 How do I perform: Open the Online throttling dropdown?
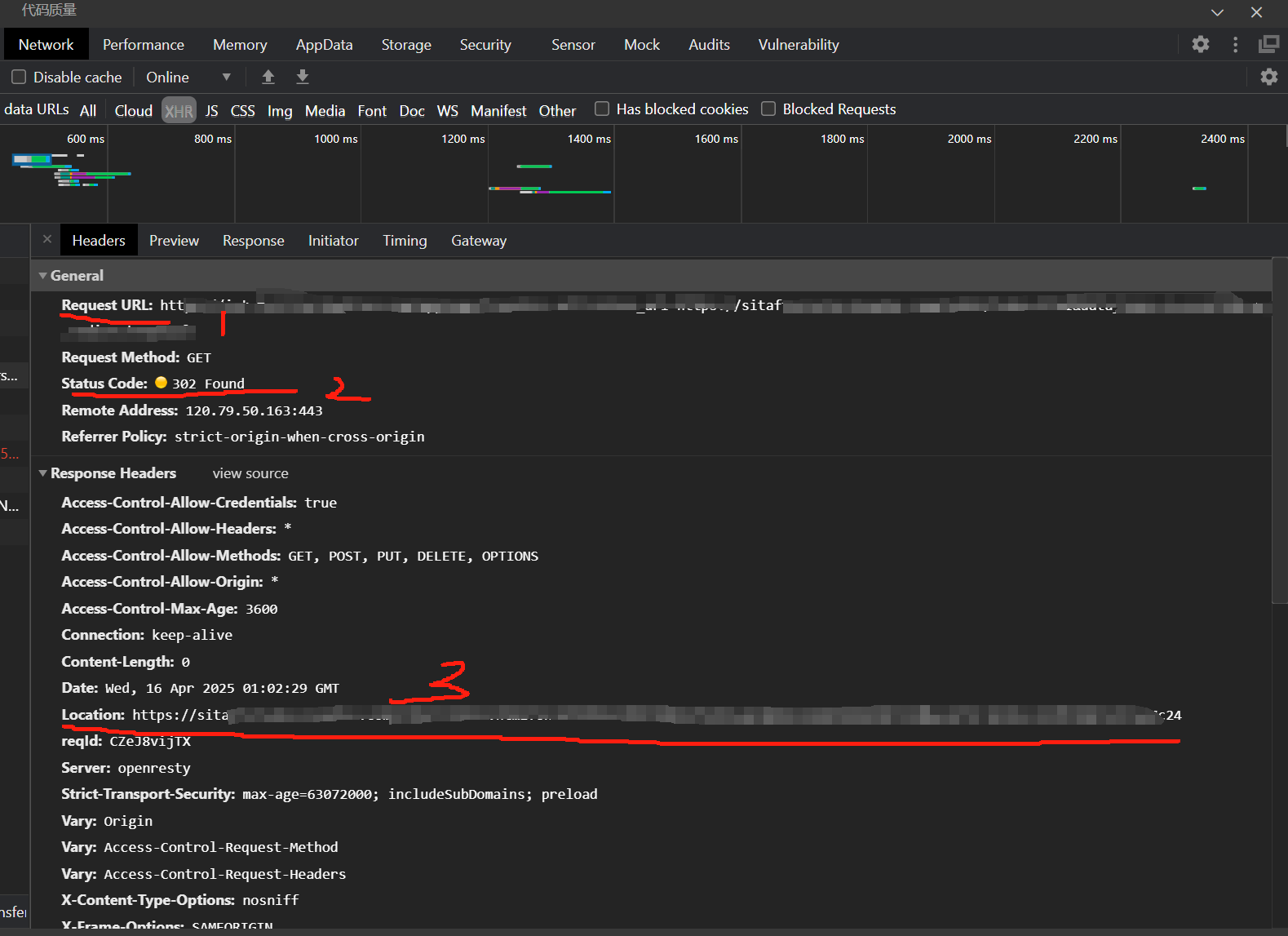[x=188, y=77]
